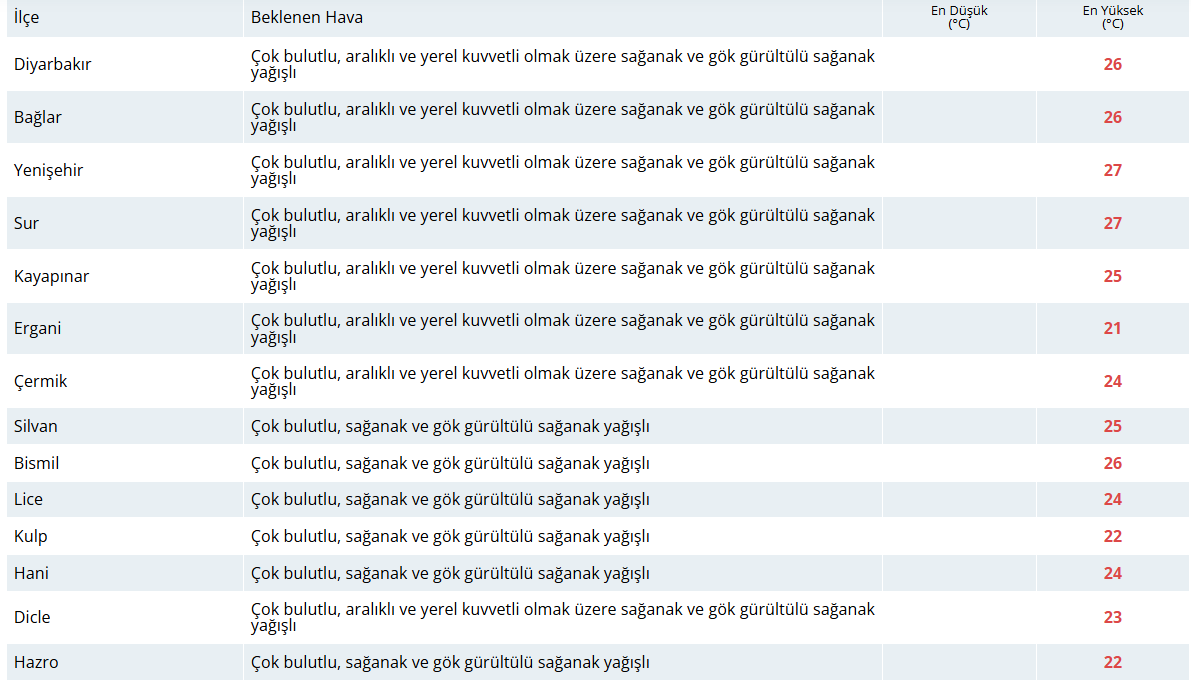The image size is (1191, 682).
Task: Click Hani's high temperature 24
Action: click(1113, 573)
